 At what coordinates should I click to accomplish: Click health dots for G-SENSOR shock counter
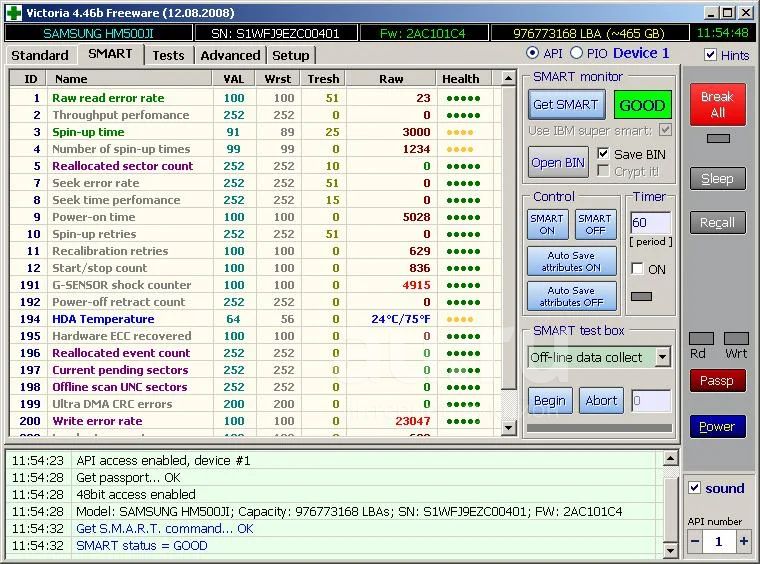click(463, 285)
